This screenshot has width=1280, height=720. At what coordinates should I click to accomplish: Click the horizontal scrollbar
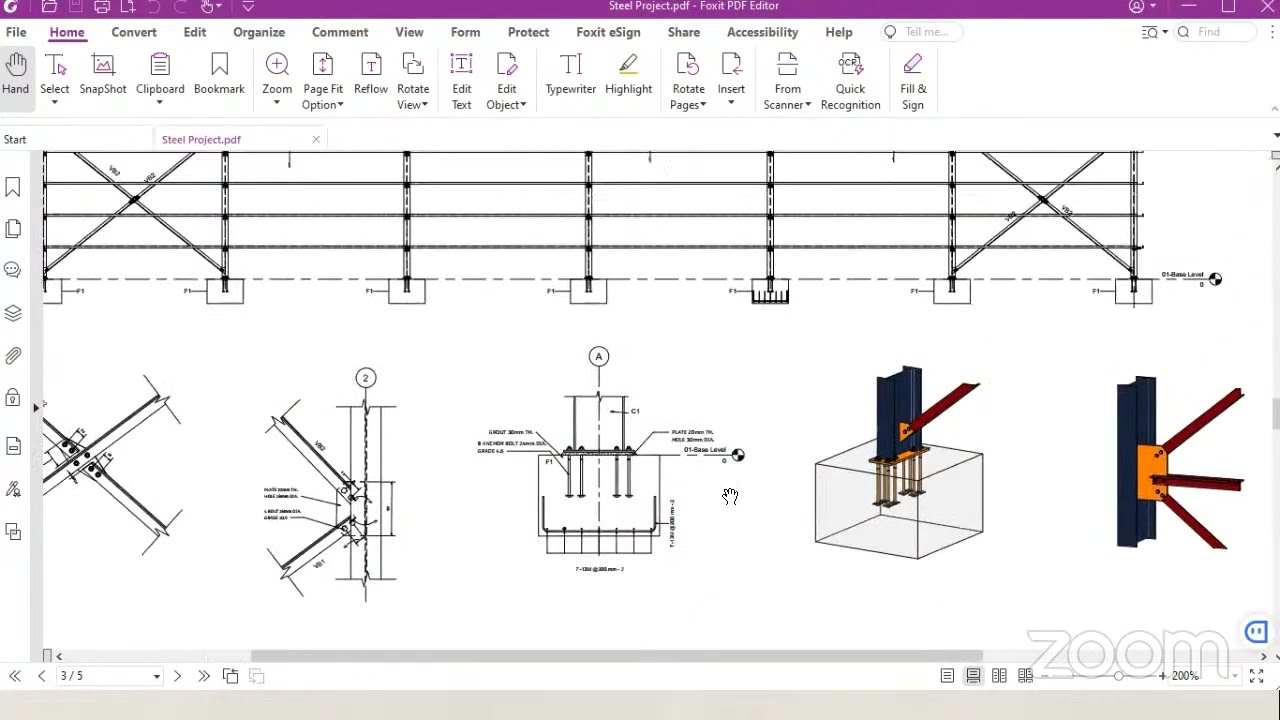(617, 656)
